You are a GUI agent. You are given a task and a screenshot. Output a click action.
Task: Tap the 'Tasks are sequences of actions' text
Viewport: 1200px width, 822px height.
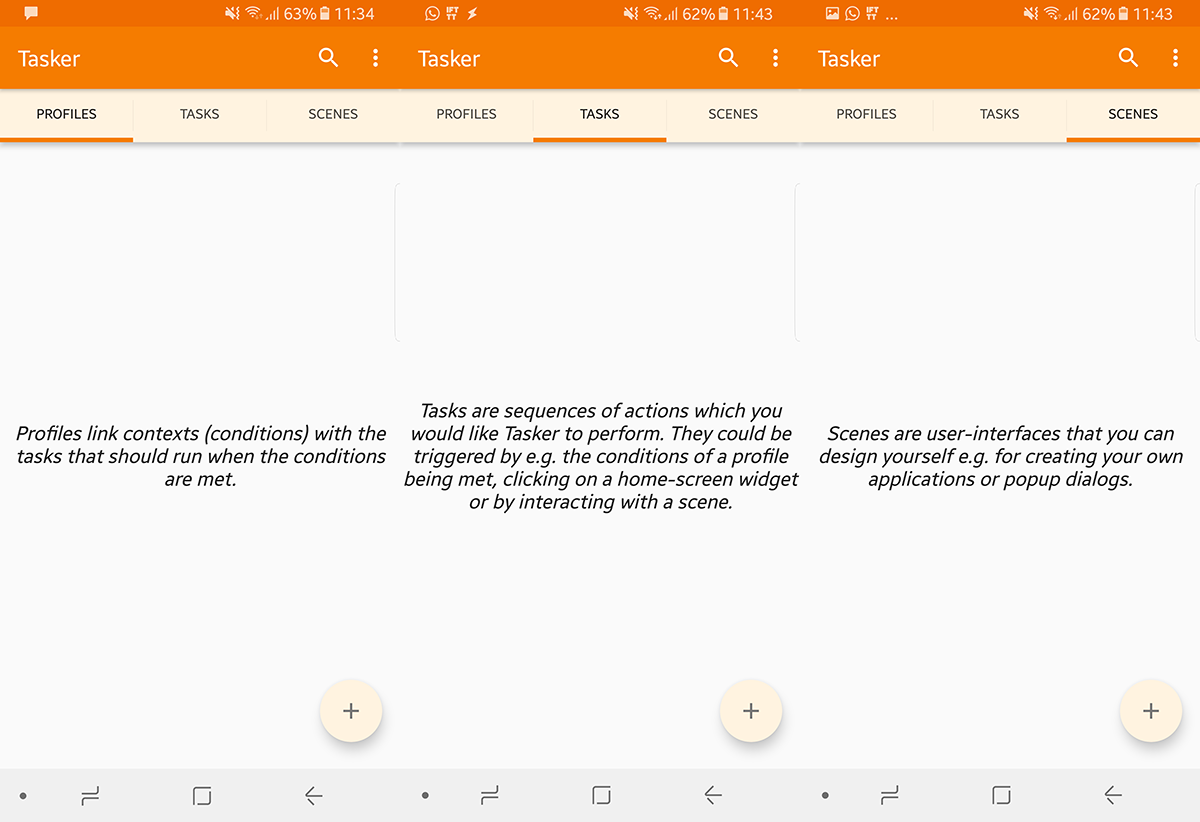(x=601, y=456)
